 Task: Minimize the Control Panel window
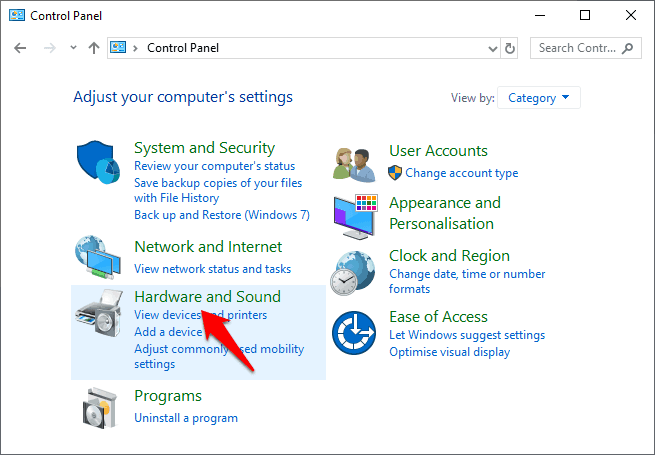[x=540, y=15]
